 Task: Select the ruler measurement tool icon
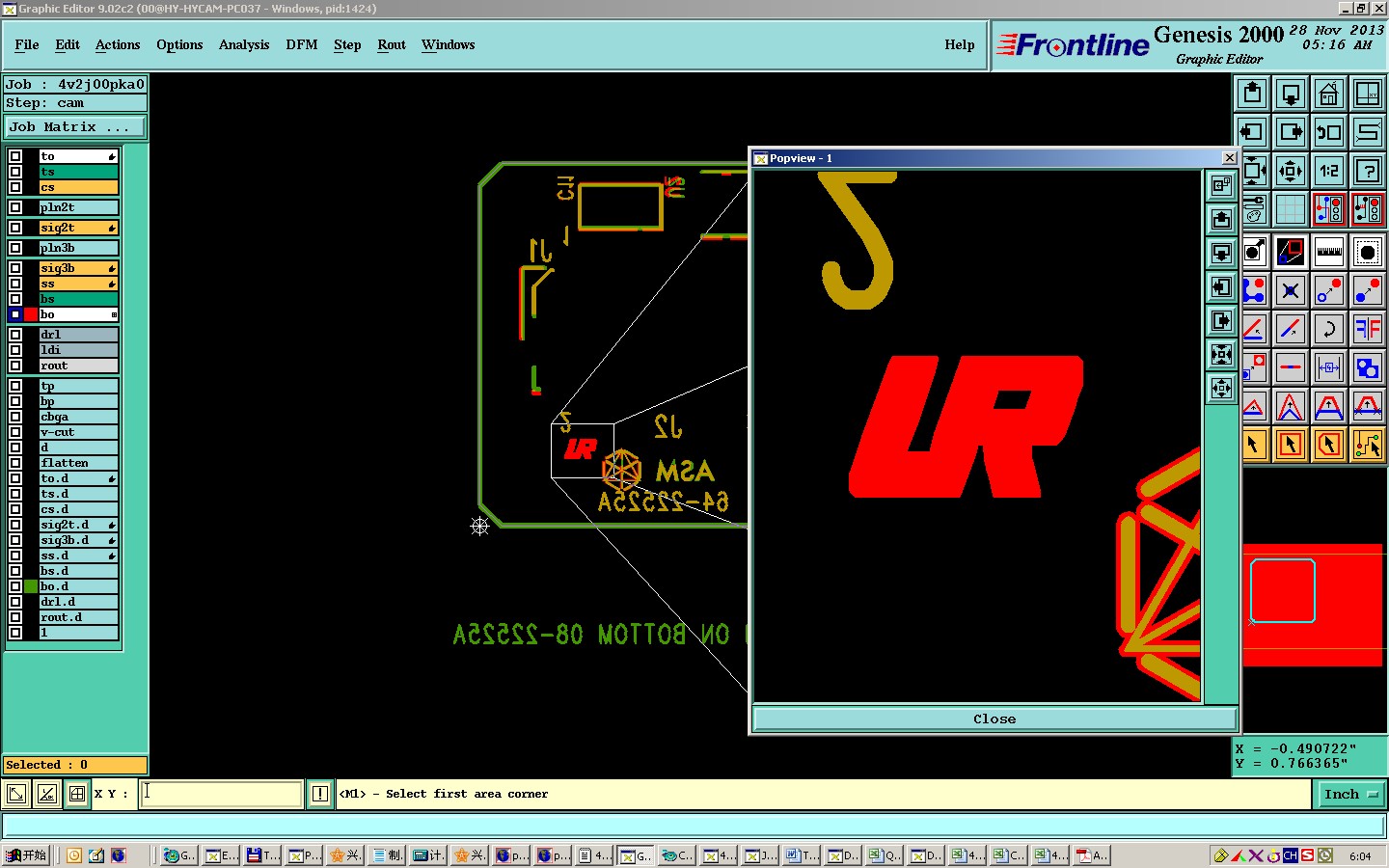pyautogui.click(x=1329, y=253)
